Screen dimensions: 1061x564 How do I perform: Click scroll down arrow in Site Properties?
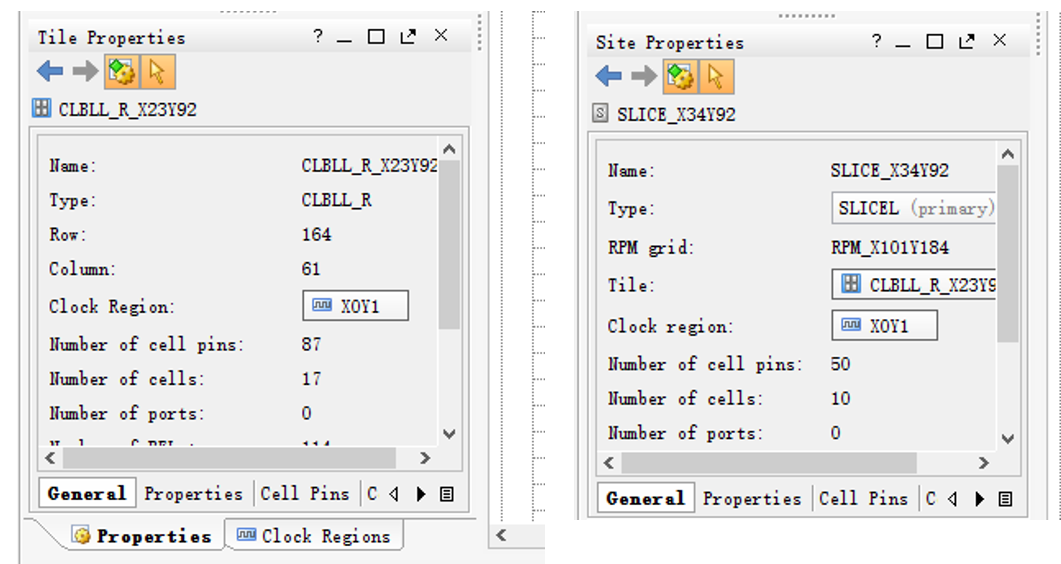[1008, 439]
